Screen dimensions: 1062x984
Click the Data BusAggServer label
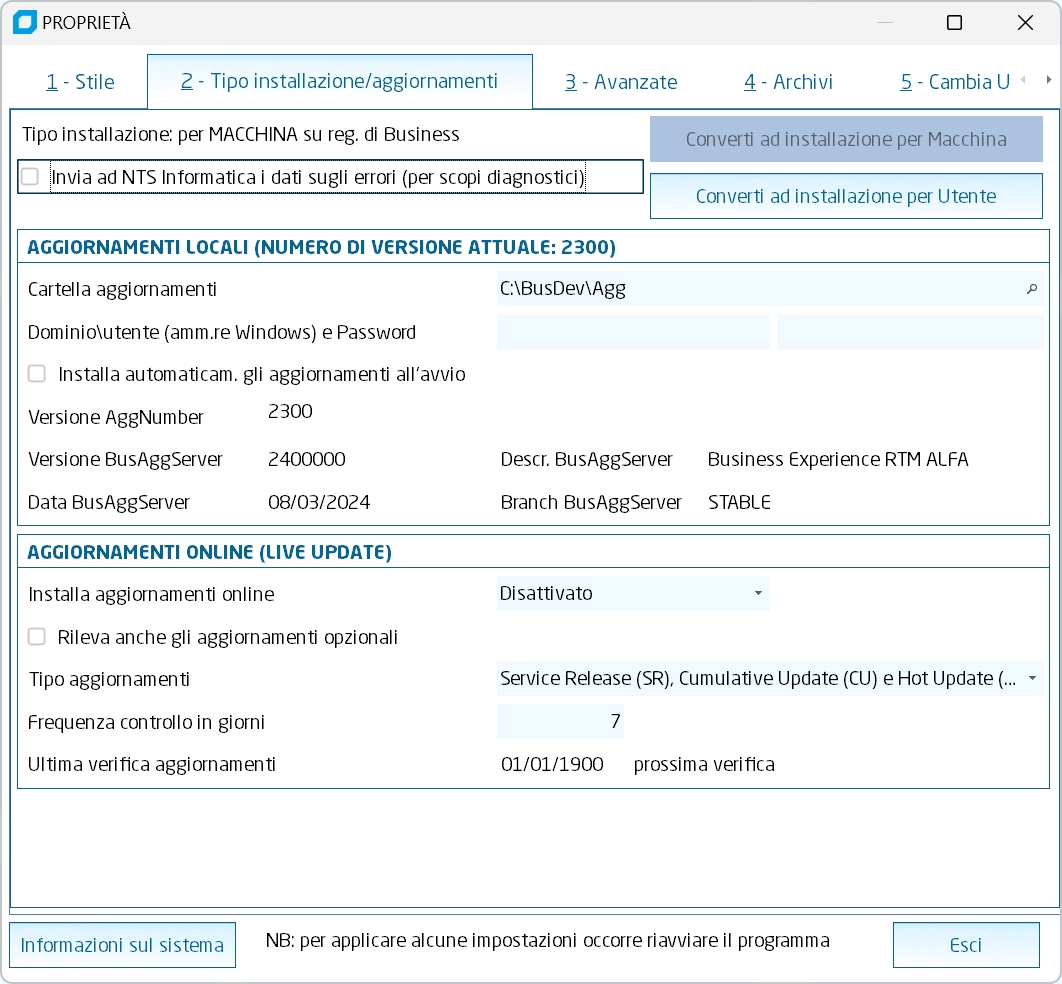coord(109,502)
